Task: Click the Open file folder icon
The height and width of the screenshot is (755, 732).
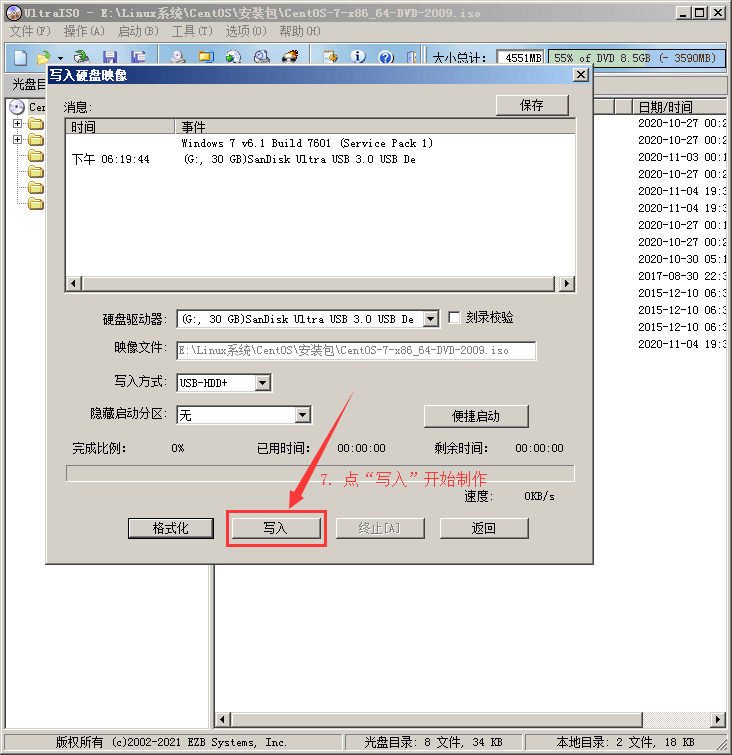Action: point(43,58)
